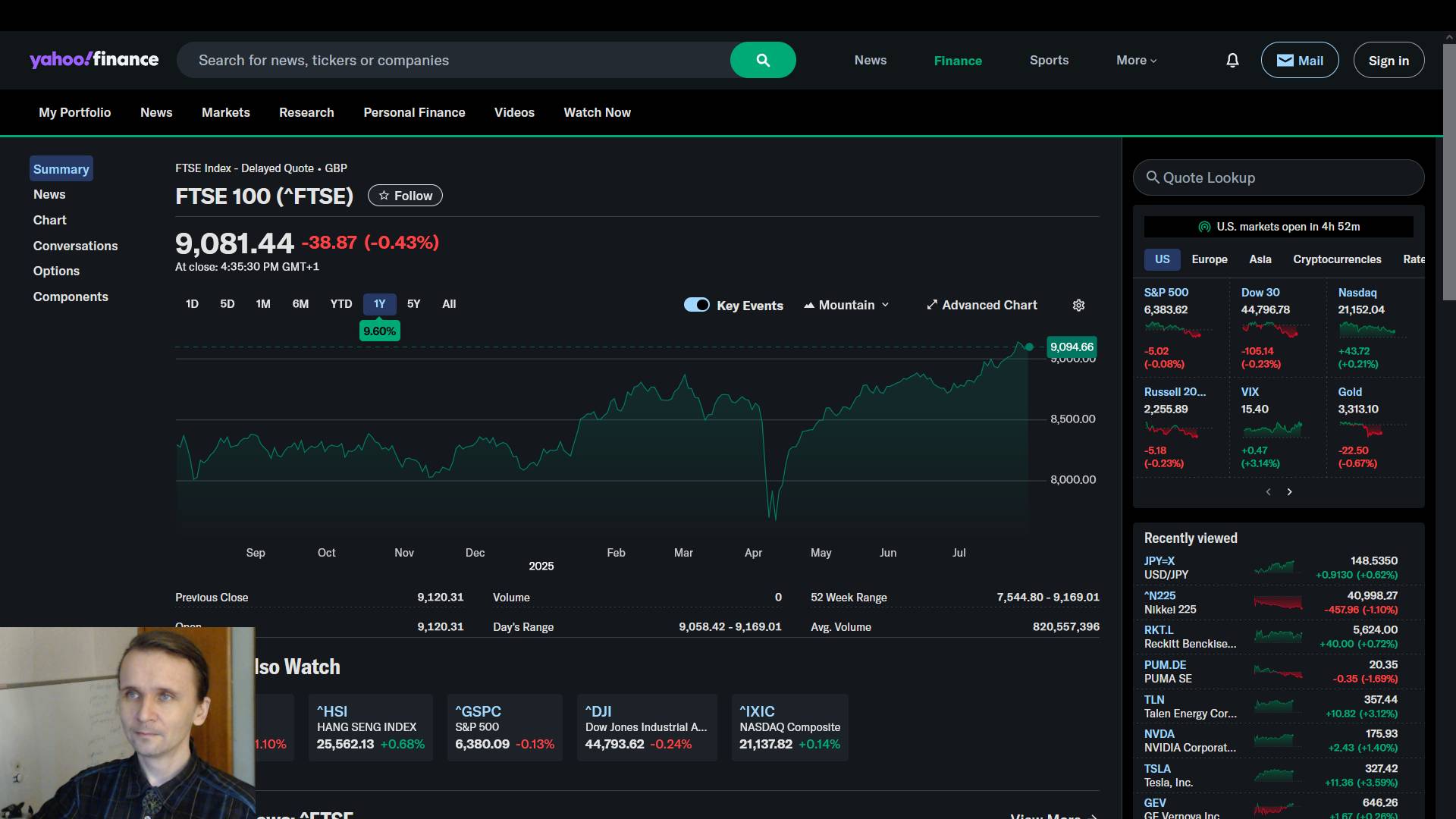Click the Follow star button
Screen dimensions: 1456x819
click(x=405, y=196)
